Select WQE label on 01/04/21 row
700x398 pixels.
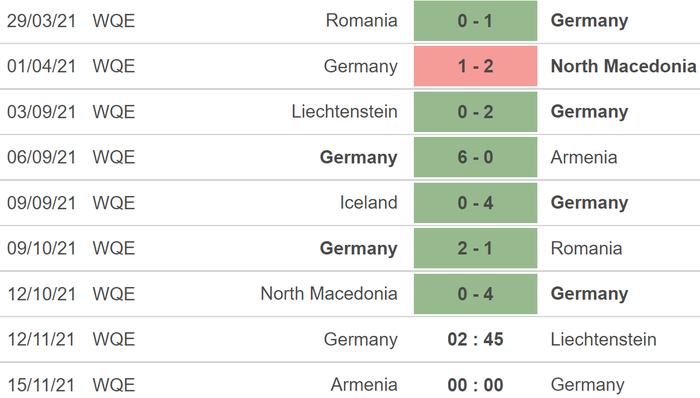pos(114,66)
